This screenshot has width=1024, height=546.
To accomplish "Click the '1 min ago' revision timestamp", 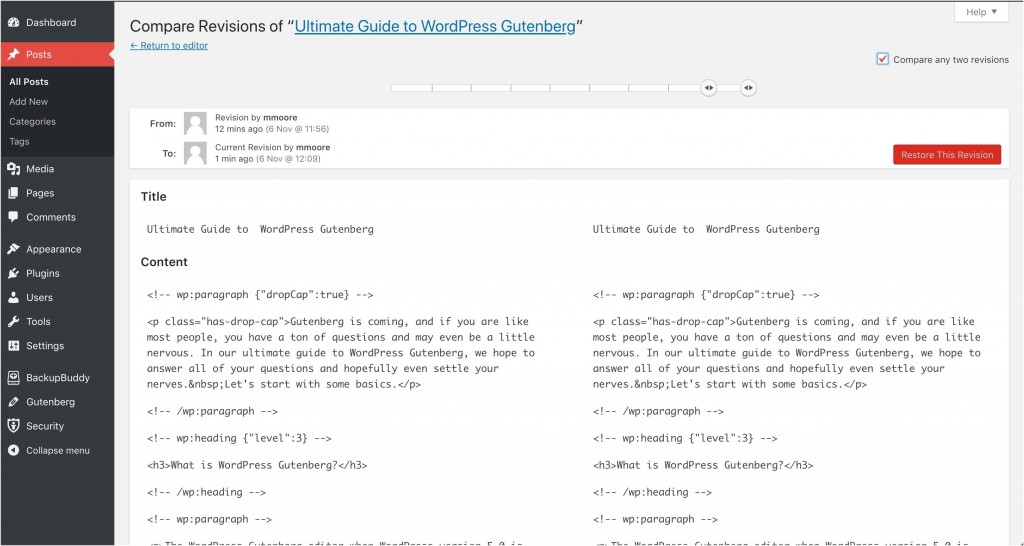I will pos(234,159).
